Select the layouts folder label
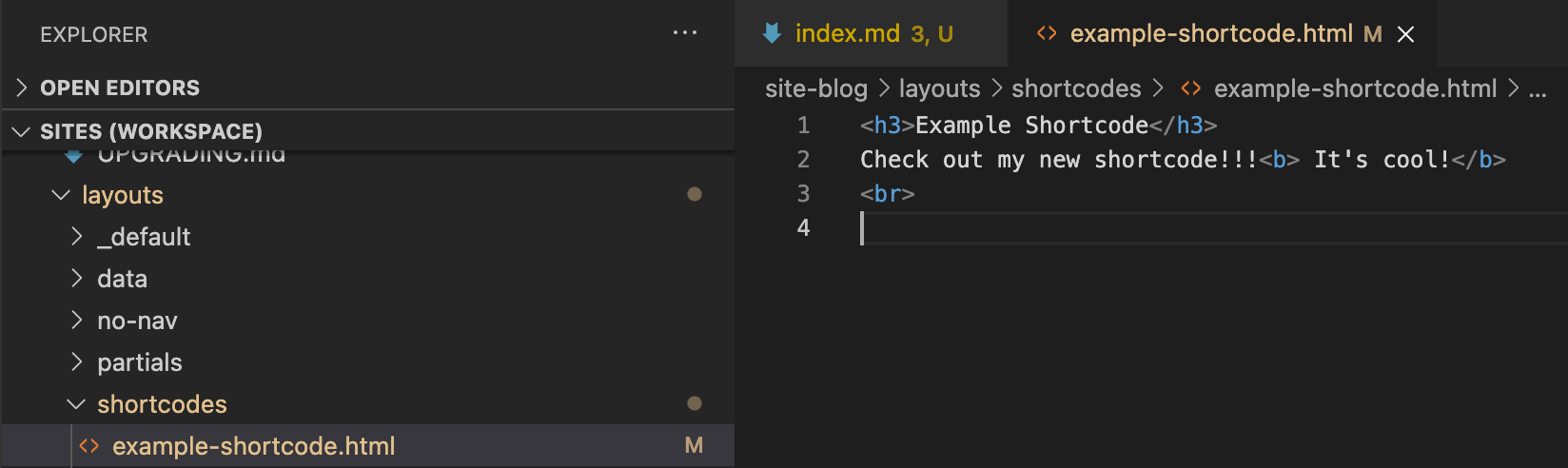The width and height of the screenshot is (1568, 468). [x=123, y=195]
